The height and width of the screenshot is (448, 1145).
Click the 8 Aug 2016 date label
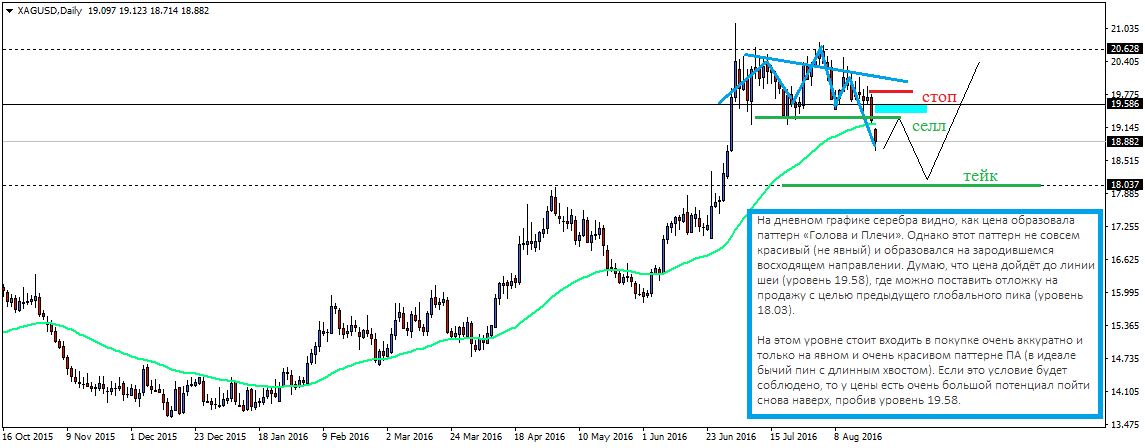tap(859, 438)
